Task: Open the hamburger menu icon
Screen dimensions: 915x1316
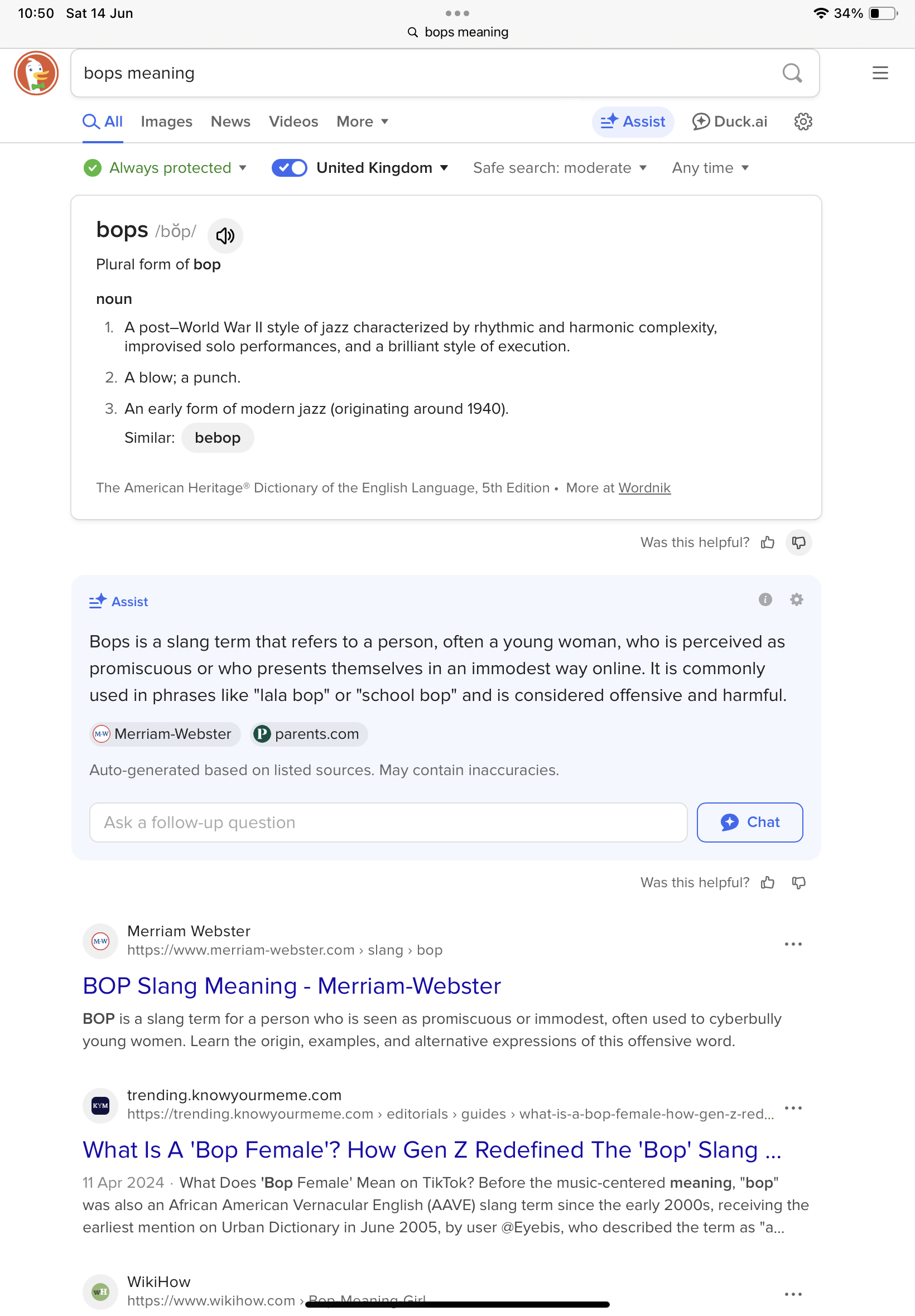Action: pyautogui.click(x=879, y=74)
